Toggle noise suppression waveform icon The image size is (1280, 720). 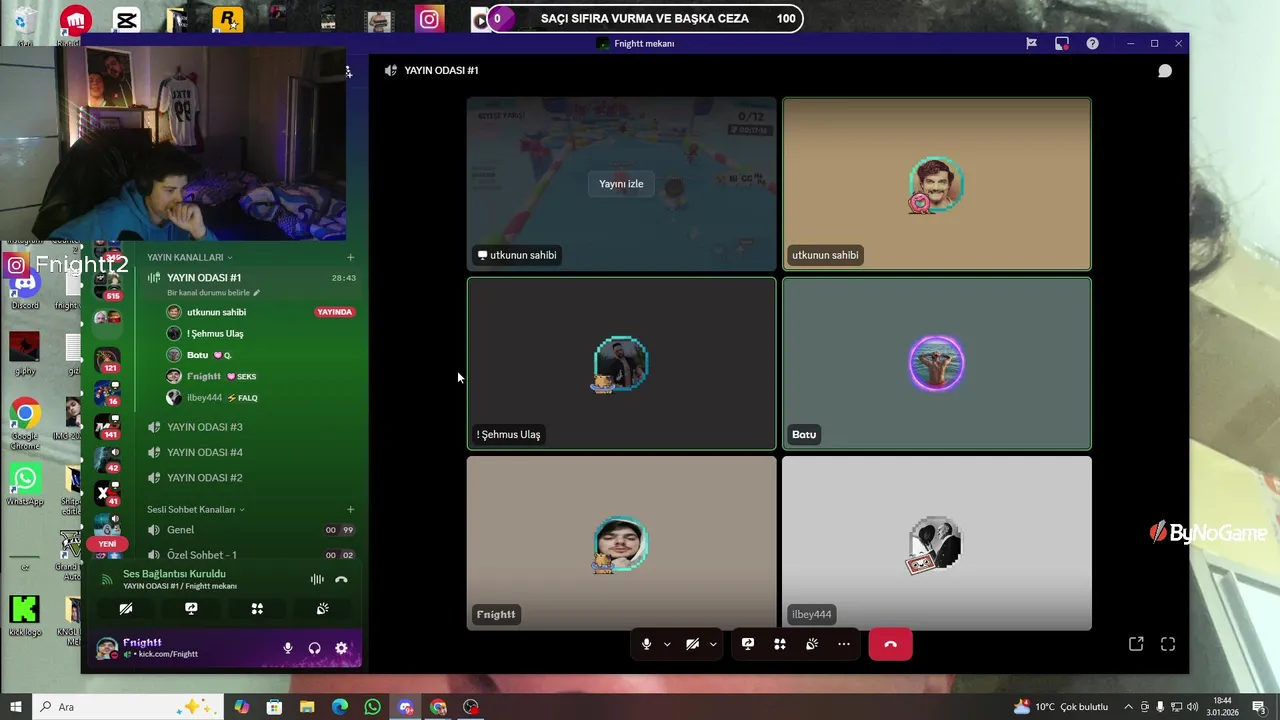(317, 579)
